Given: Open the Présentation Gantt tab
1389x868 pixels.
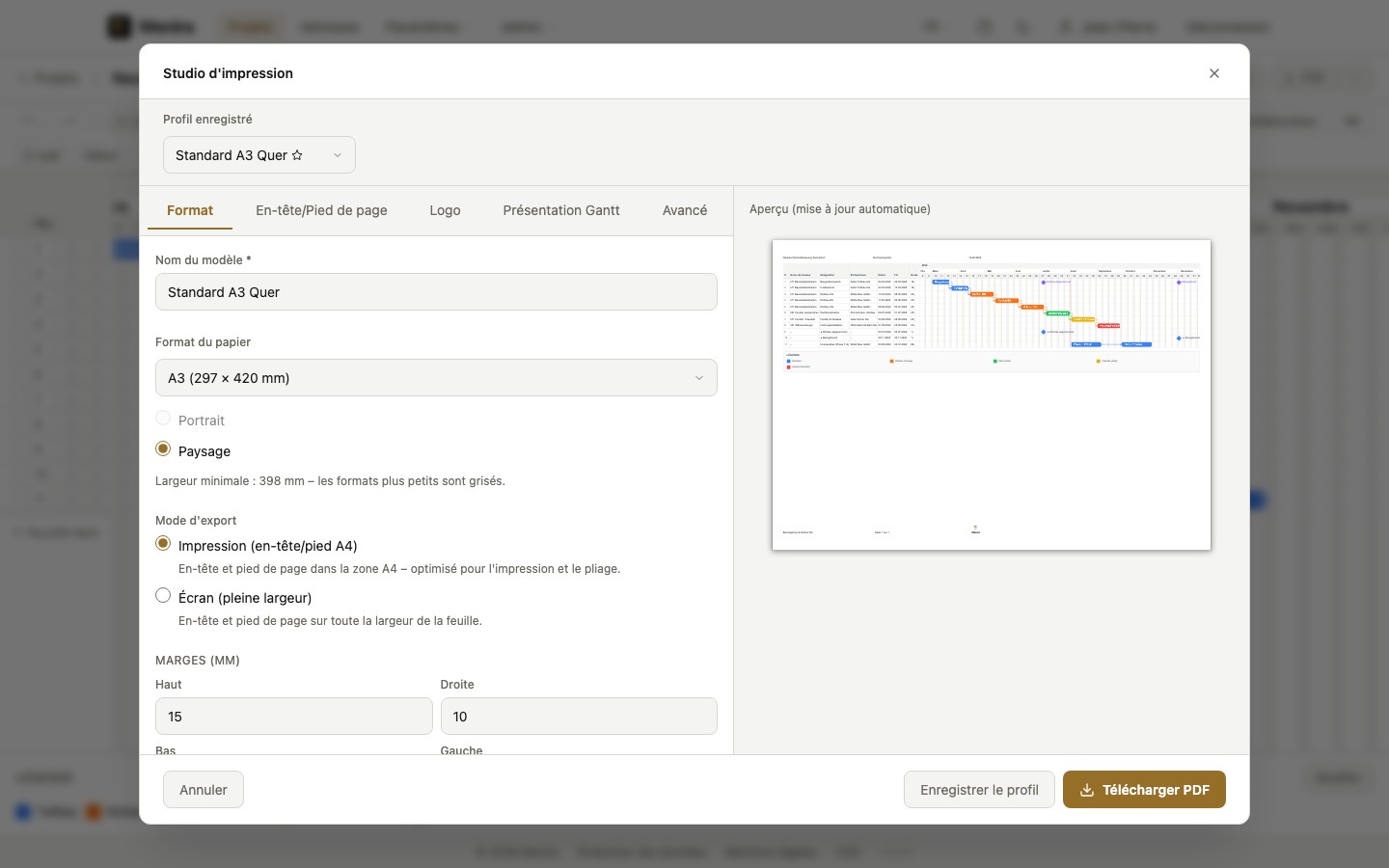Looking at the screenshot, I should [561, 210].
